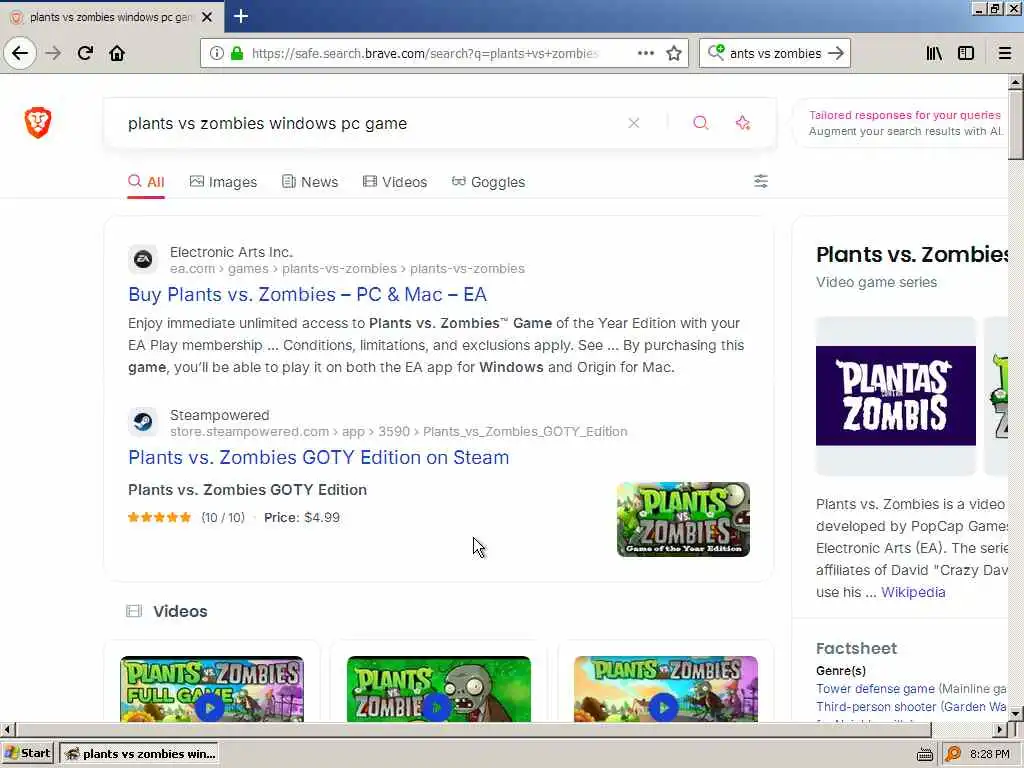Open search filter settings sliders icon
The width and height of the screenshot is (1024, 768).
coord(761,181)
